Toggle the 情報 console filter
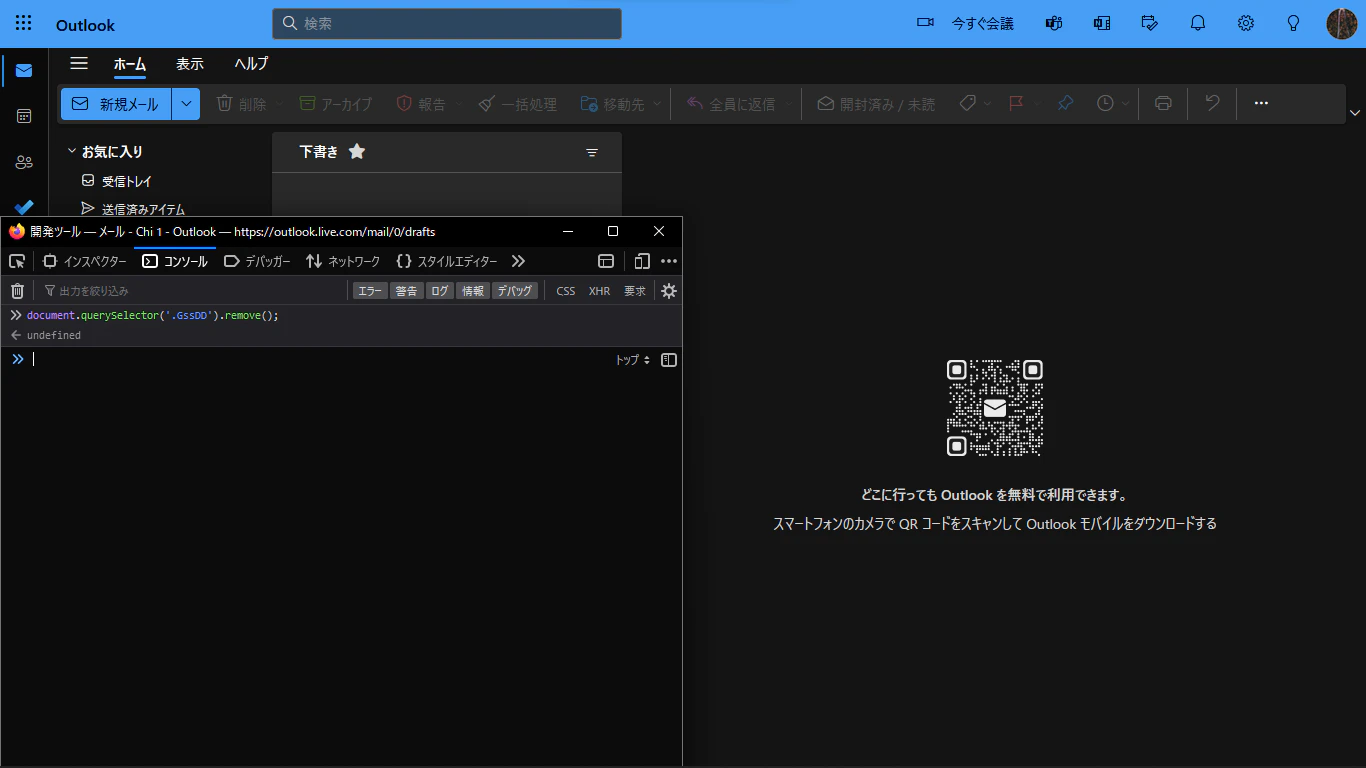 click(473, 291)
